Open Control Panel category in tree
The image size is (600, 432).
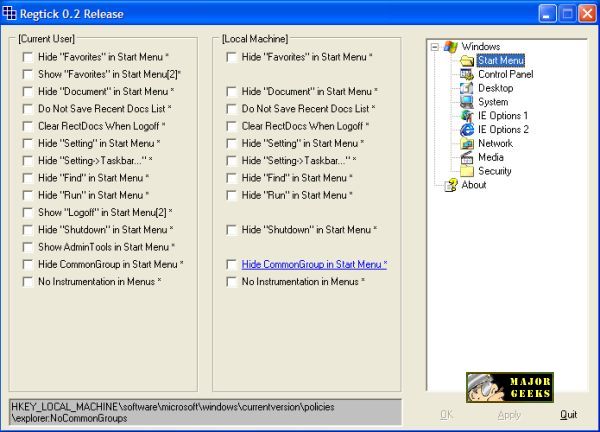[x=505, y=74]
